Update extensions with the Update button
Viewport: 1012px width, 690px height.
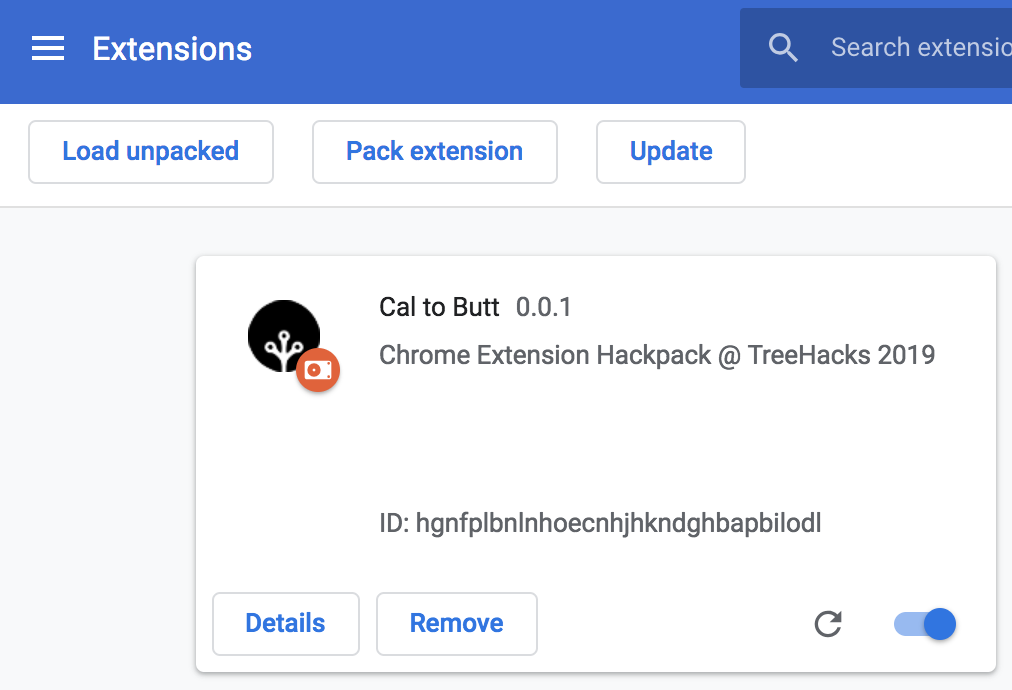pos(671,152)
